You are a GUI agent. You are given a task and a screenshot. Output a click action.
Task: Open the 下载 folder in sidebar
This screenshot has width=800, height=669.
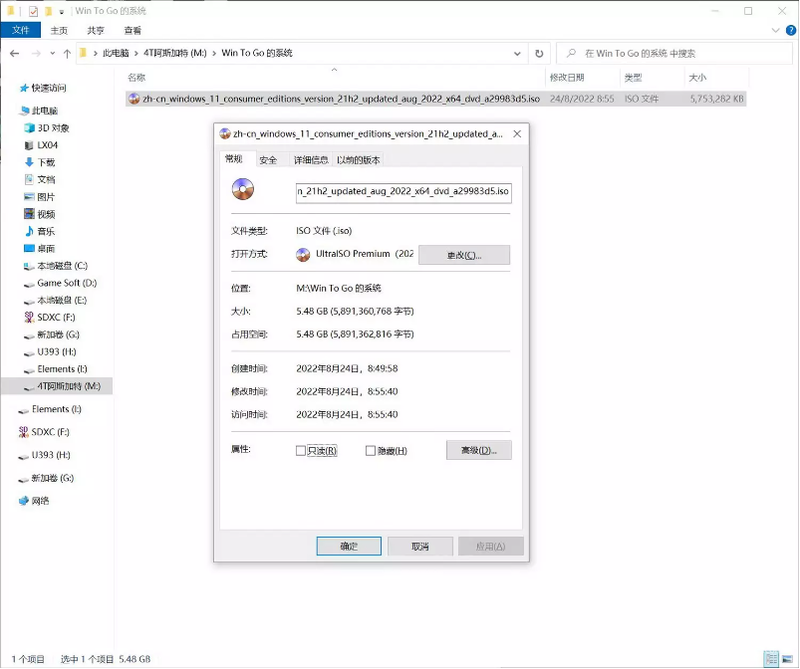coord(40,162)
